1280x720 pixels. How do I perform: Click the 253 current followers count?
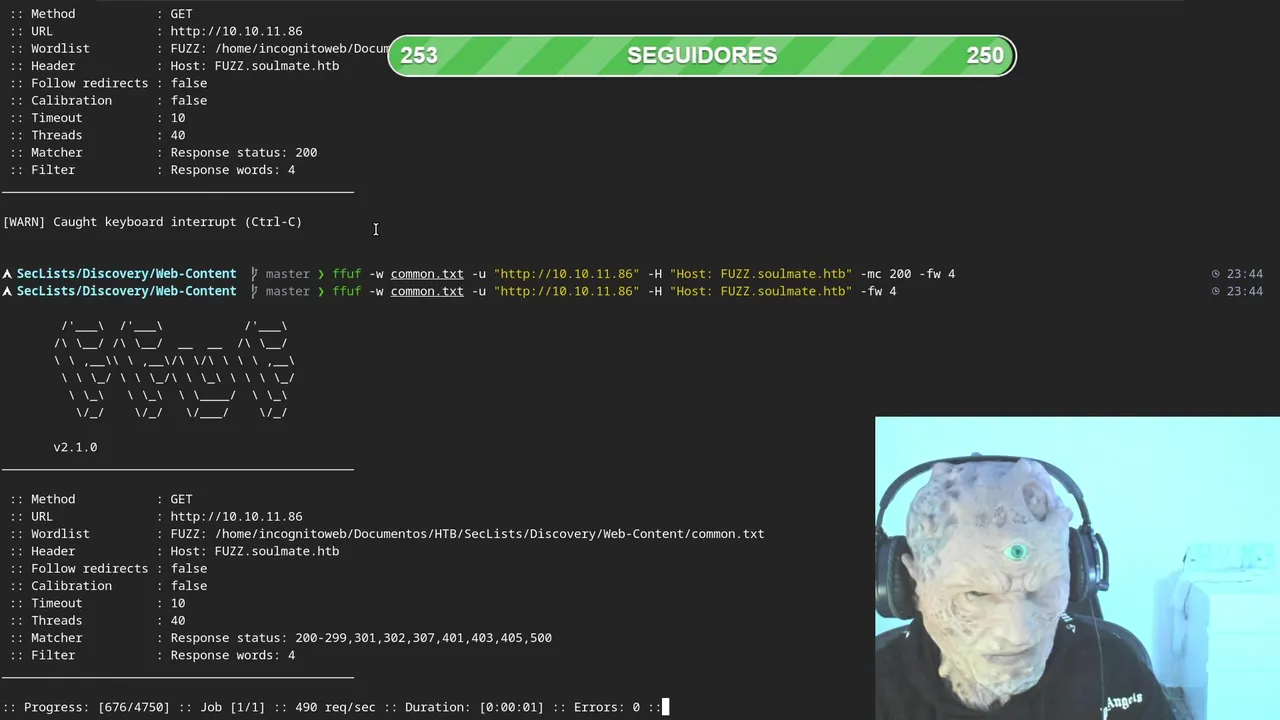pos(419,56)
